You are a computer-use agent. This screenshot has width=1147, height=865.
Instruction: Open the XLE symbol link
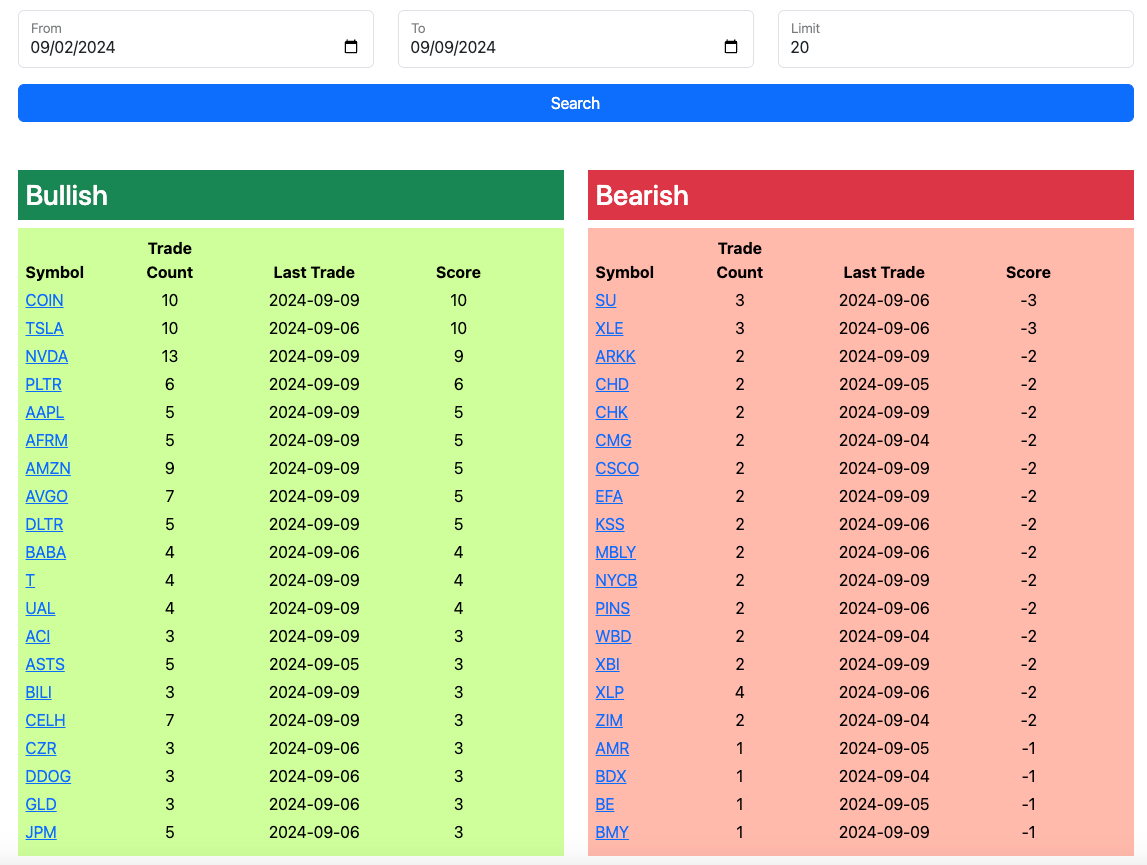609,329
